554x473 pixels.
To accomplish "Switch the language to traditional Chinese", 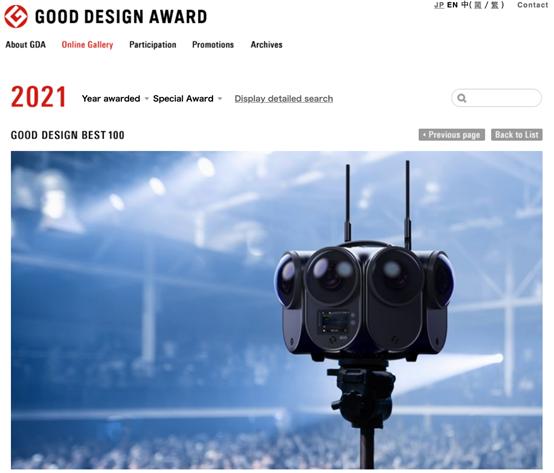I will [495, 5].
